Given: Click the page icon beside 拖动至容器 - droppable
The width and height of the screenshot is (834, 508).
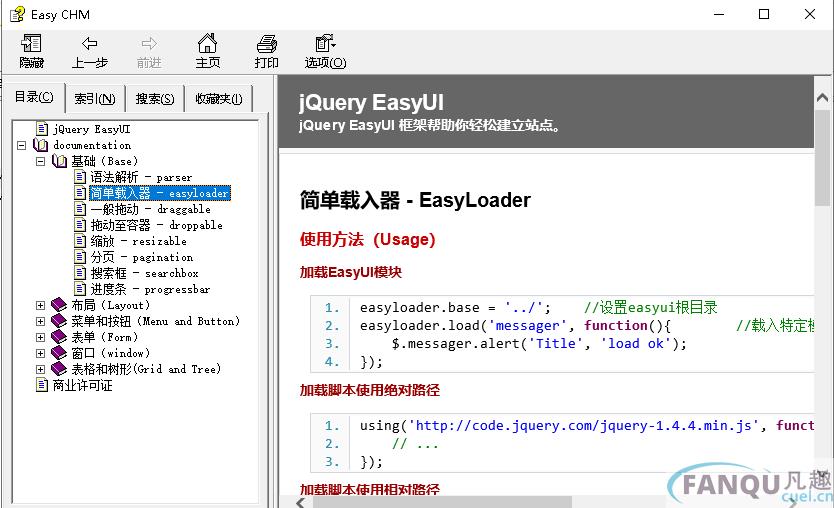Looking at the screenshot, I should 80,224.
